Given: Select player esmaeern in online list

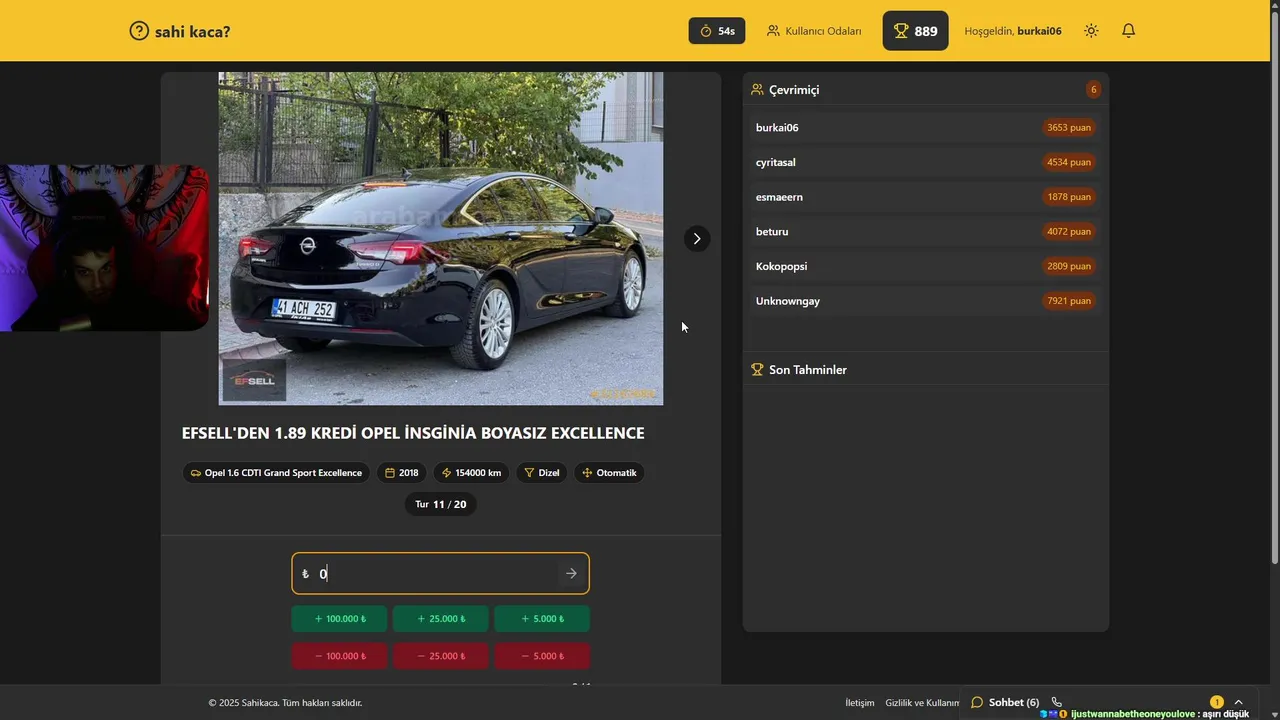Looking at the screenshot, I should [925, 197].
